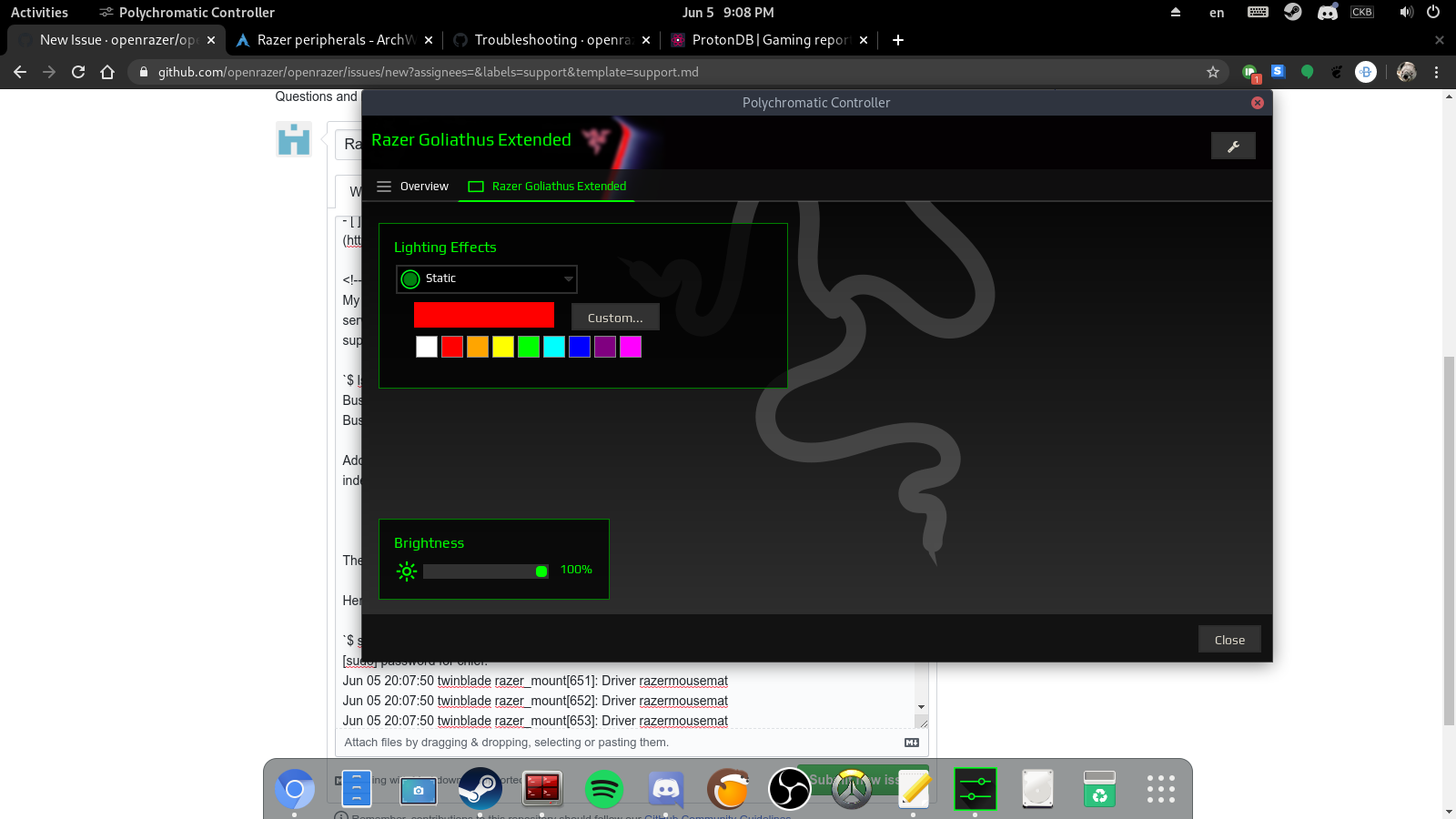This screenshot has height=819, width=1456.
Task: Open the Screenshot tool in the dock
Action: pyautogui.click(x=419, y=789)
